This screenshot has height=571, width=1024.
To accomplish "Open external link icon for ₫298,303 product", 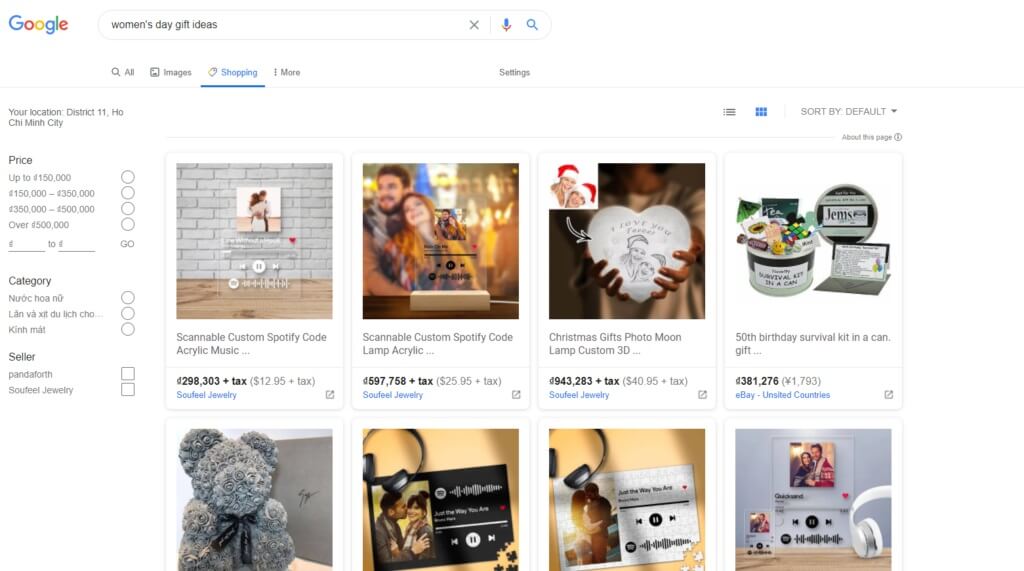I will (x=330, y=395).
